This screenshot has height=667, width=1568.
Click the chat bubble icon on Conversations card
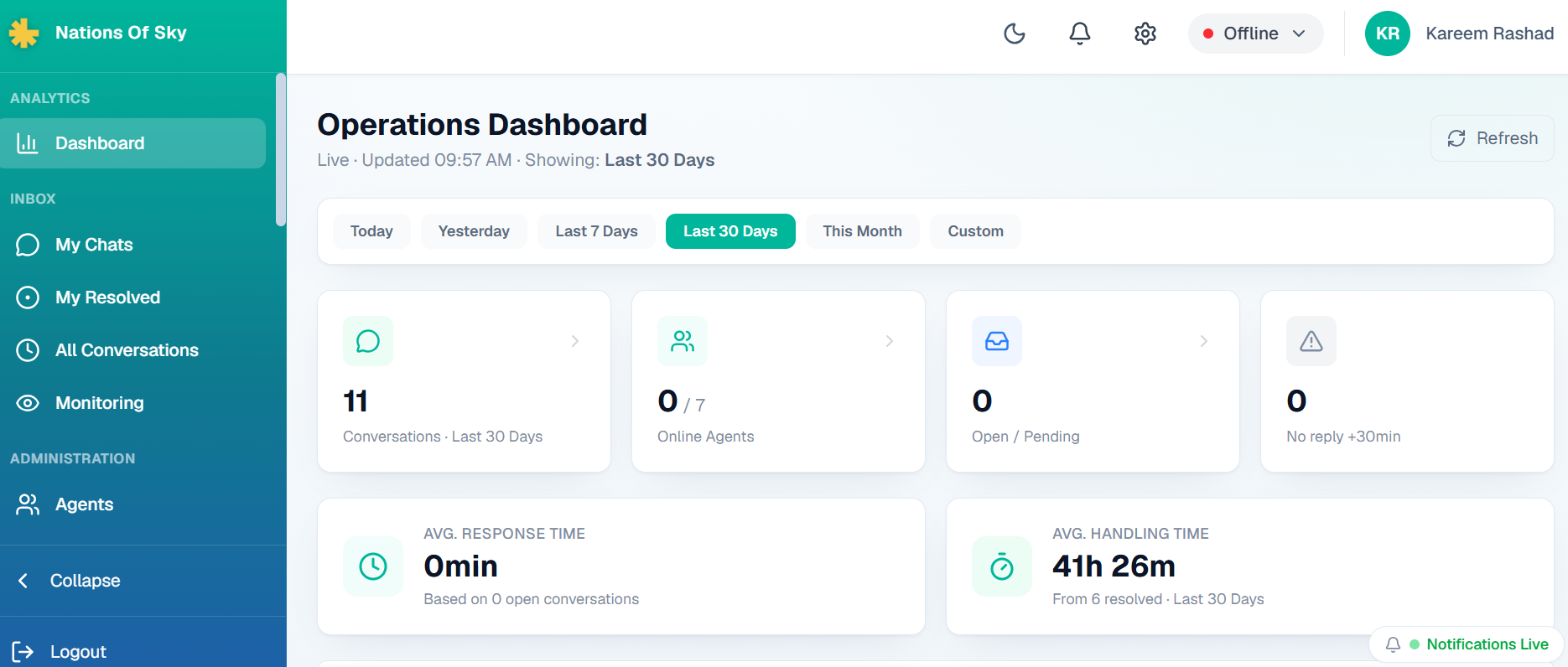tap(368, 341)
